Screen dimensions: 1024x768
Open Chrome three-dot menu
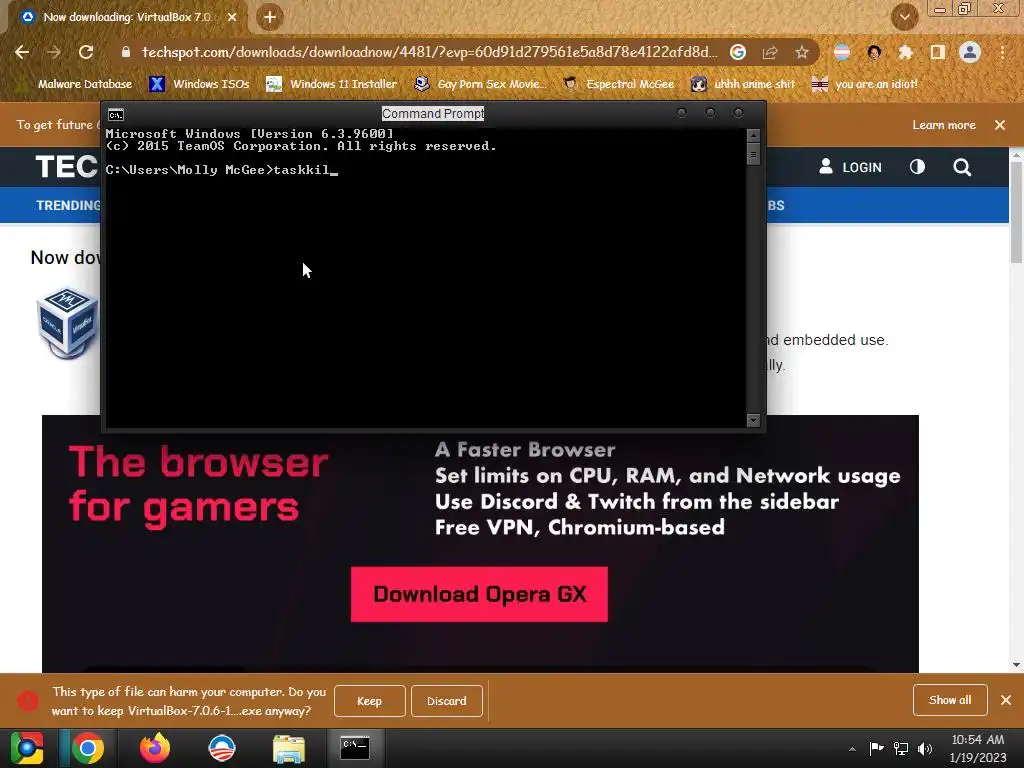click(x=1002, y=52)
